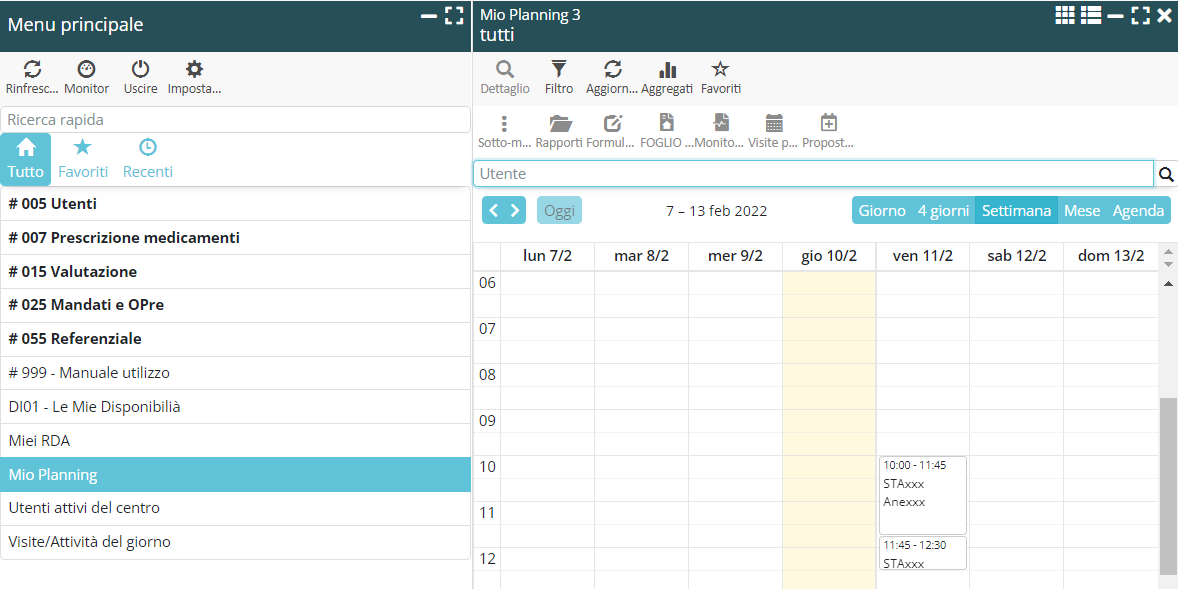Click the Monitor gauge icon in main menu
Viewport: 1178px width, 589px height.
87,70
